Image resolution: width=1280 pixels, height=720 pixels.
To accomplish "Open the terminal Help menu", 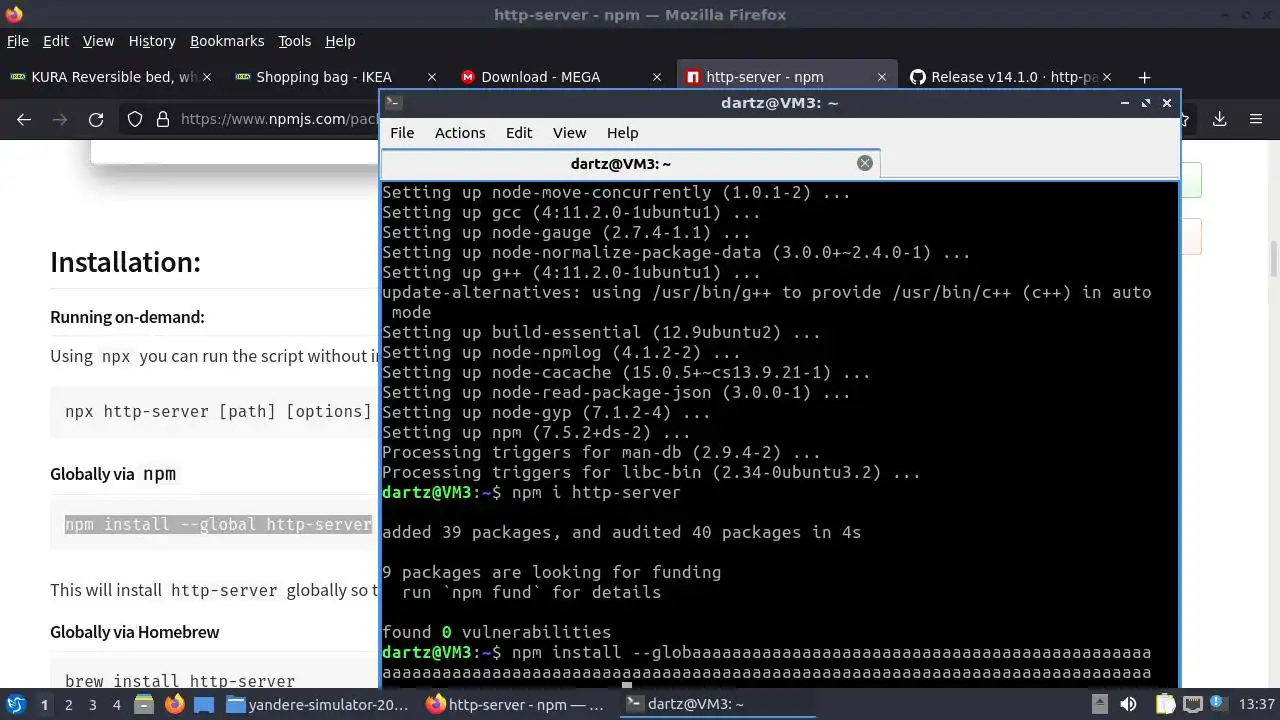I will pyautogui.click(x=622, y=133).
